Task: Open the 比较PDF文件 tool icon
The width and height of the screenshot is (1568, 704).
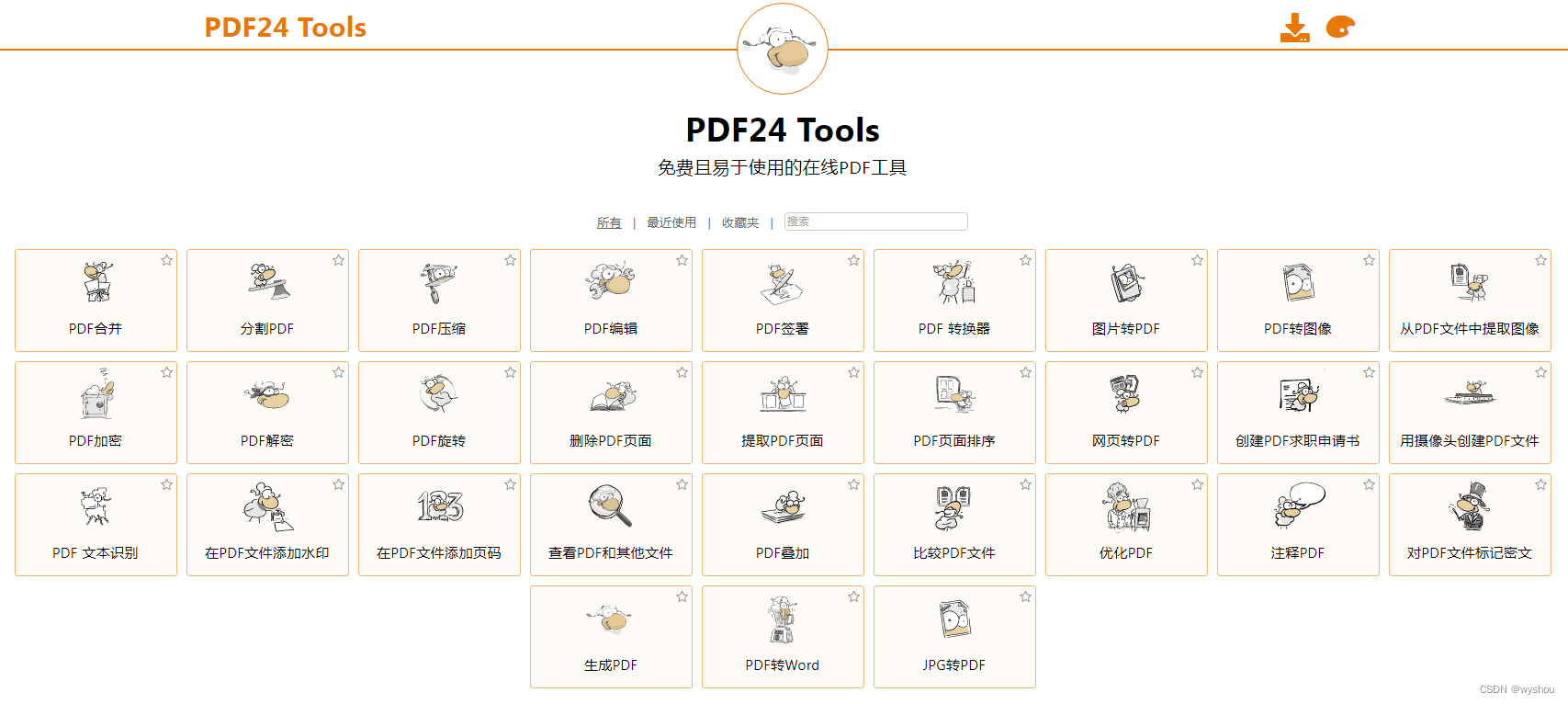Action: (953, 508)
